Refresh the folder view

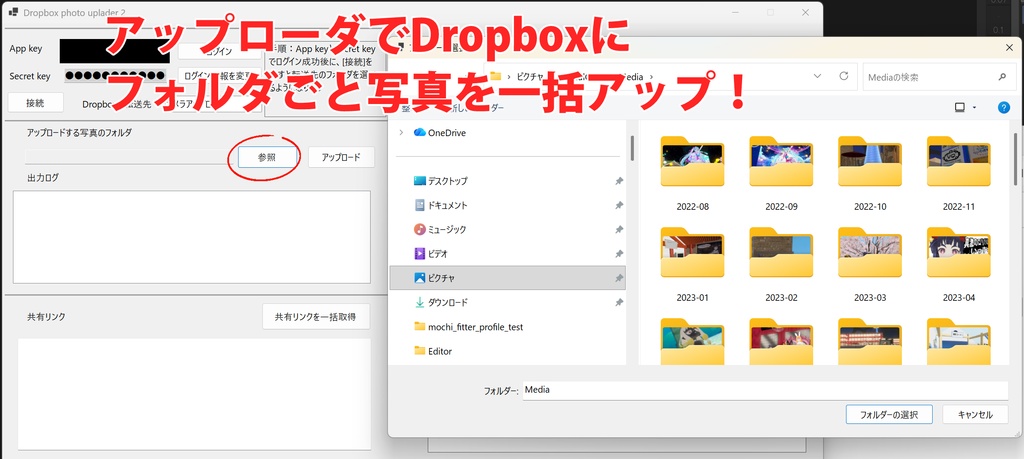click(843, 76)
